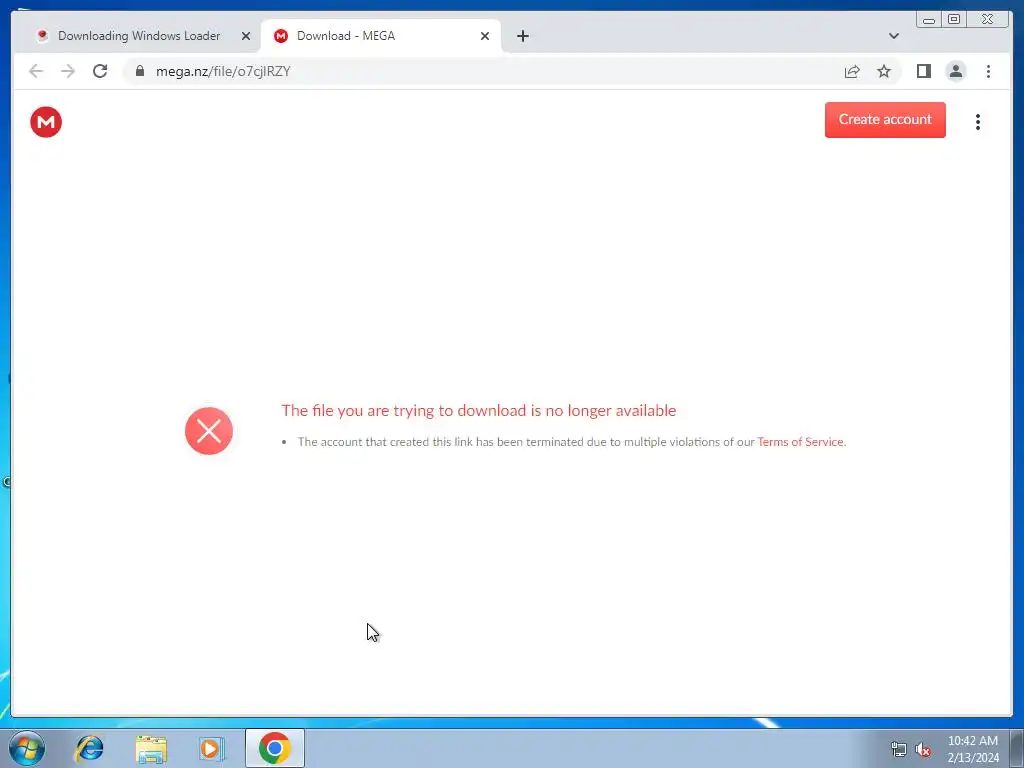Reload the current MEGA page
The image size is (1024, 768).
coord(100,71)
